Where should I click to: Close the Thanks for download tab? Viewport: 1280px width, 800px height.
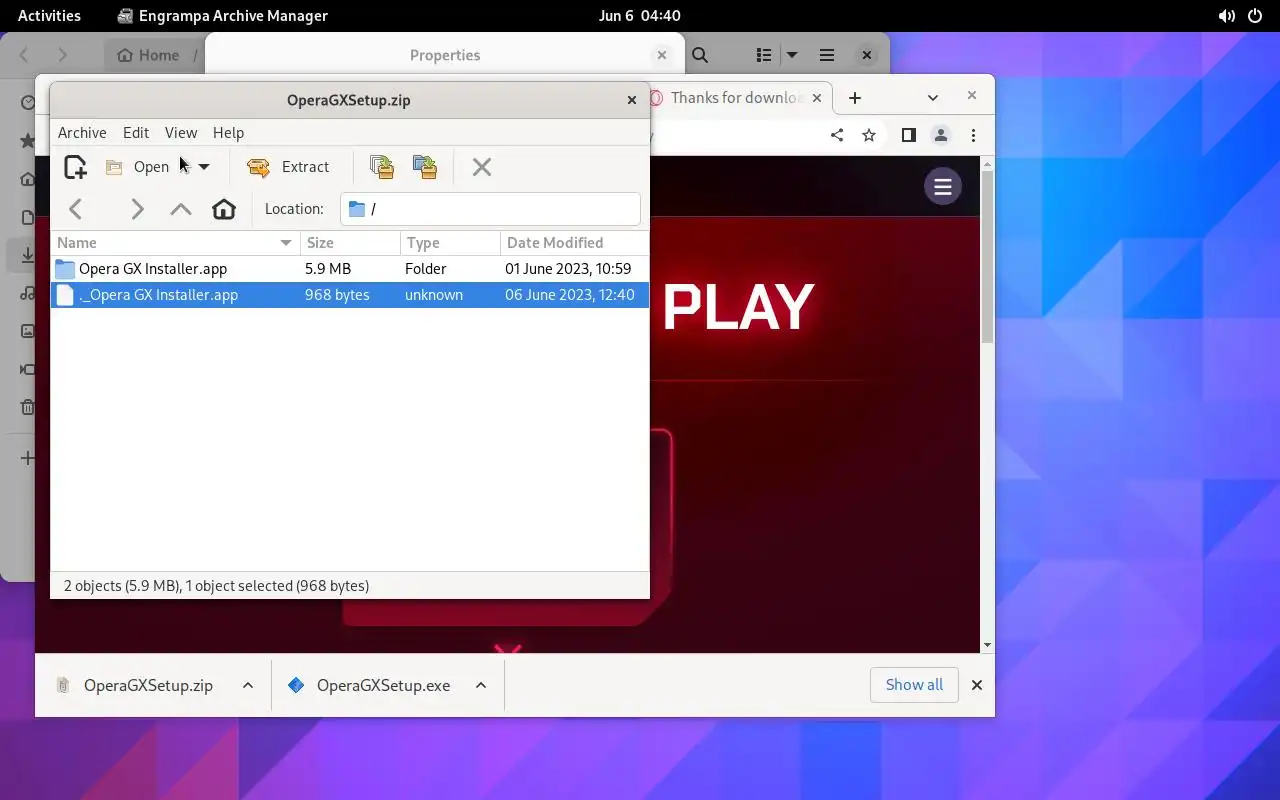pyautogui.click(x=817, y=98)
